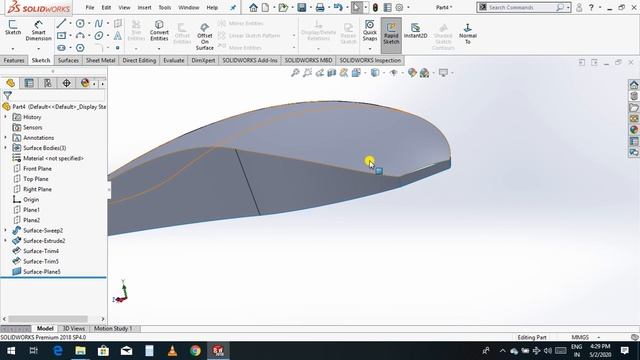Click the Section View icon
Viewport: 640px width, 360px height.
click(x=331, y=73)
